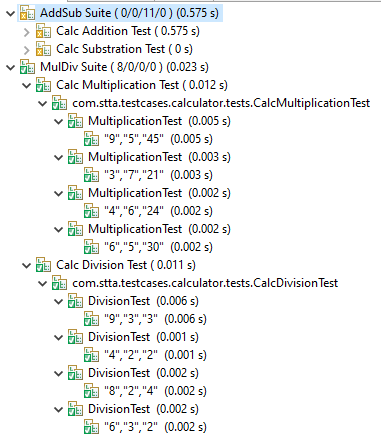Click the icon of DivisionTest (0.001 s)

click(x=75, y=337)
